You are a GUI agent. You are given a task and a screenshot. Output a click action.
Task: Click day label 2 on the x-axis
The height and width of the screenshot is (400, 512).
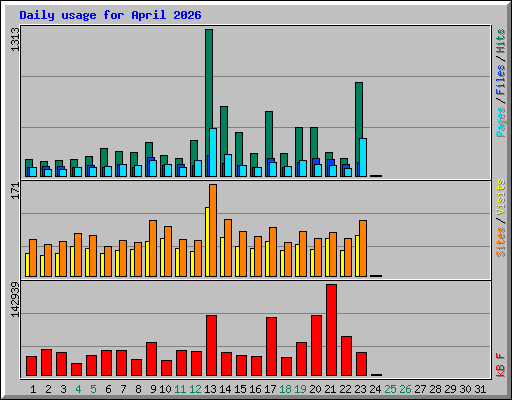click(48, 389)
